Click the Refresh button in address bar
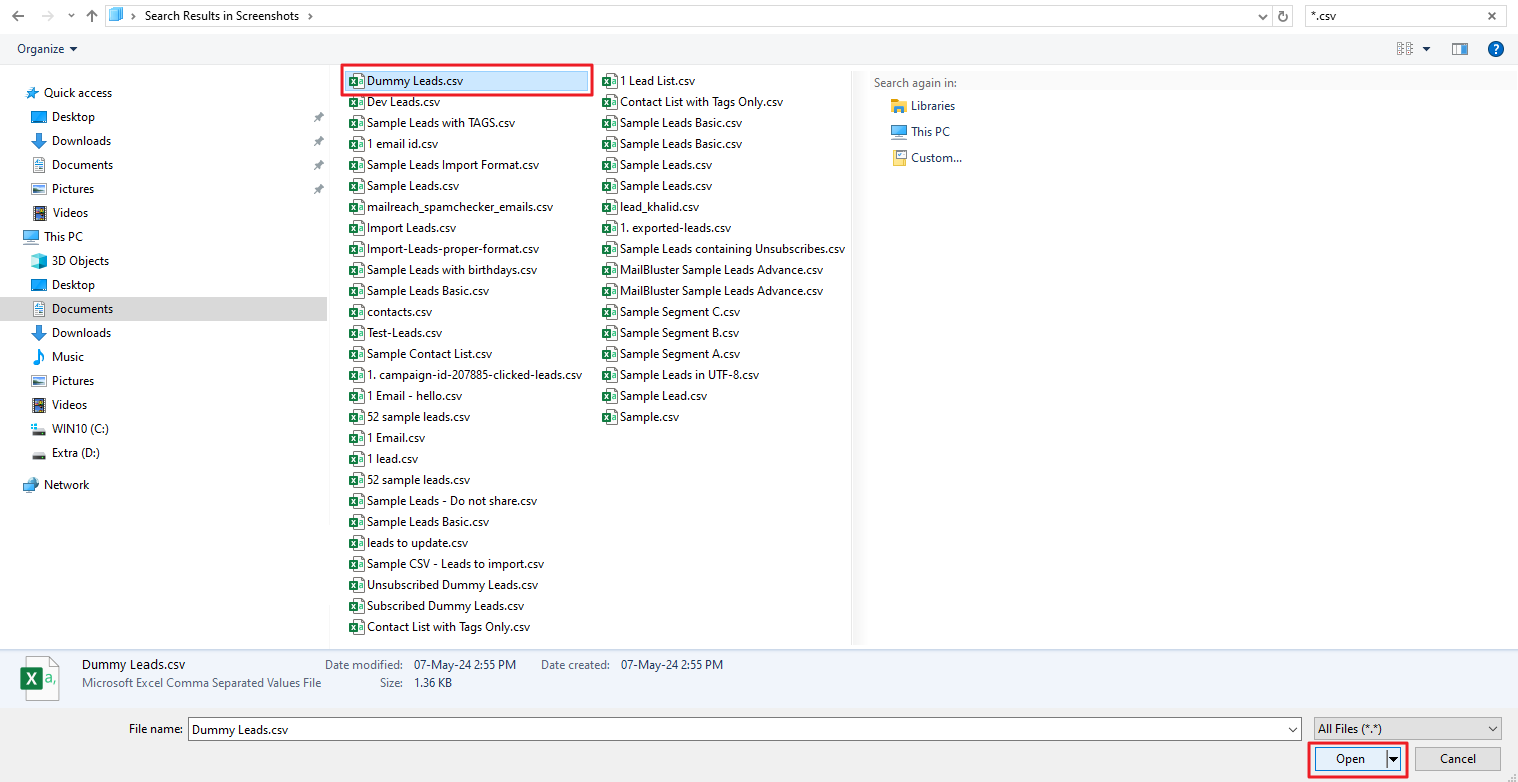Image resolution: width=1518 pixels, height=782 pixels. [1284, 16]
